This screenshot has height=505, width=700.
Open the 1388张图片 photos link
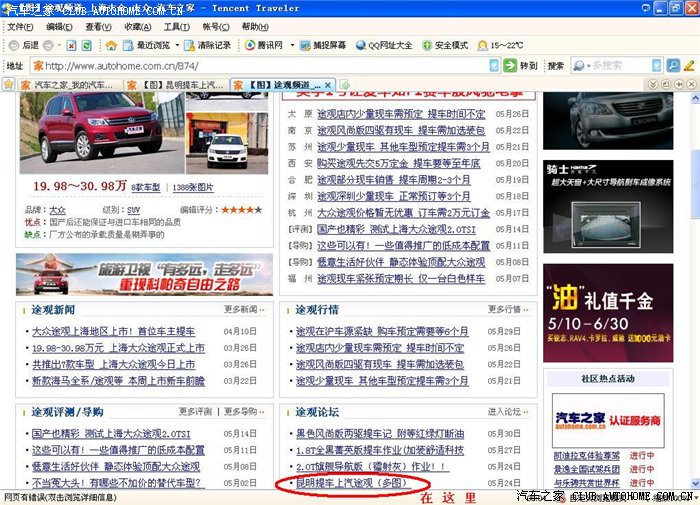(193, 187)
